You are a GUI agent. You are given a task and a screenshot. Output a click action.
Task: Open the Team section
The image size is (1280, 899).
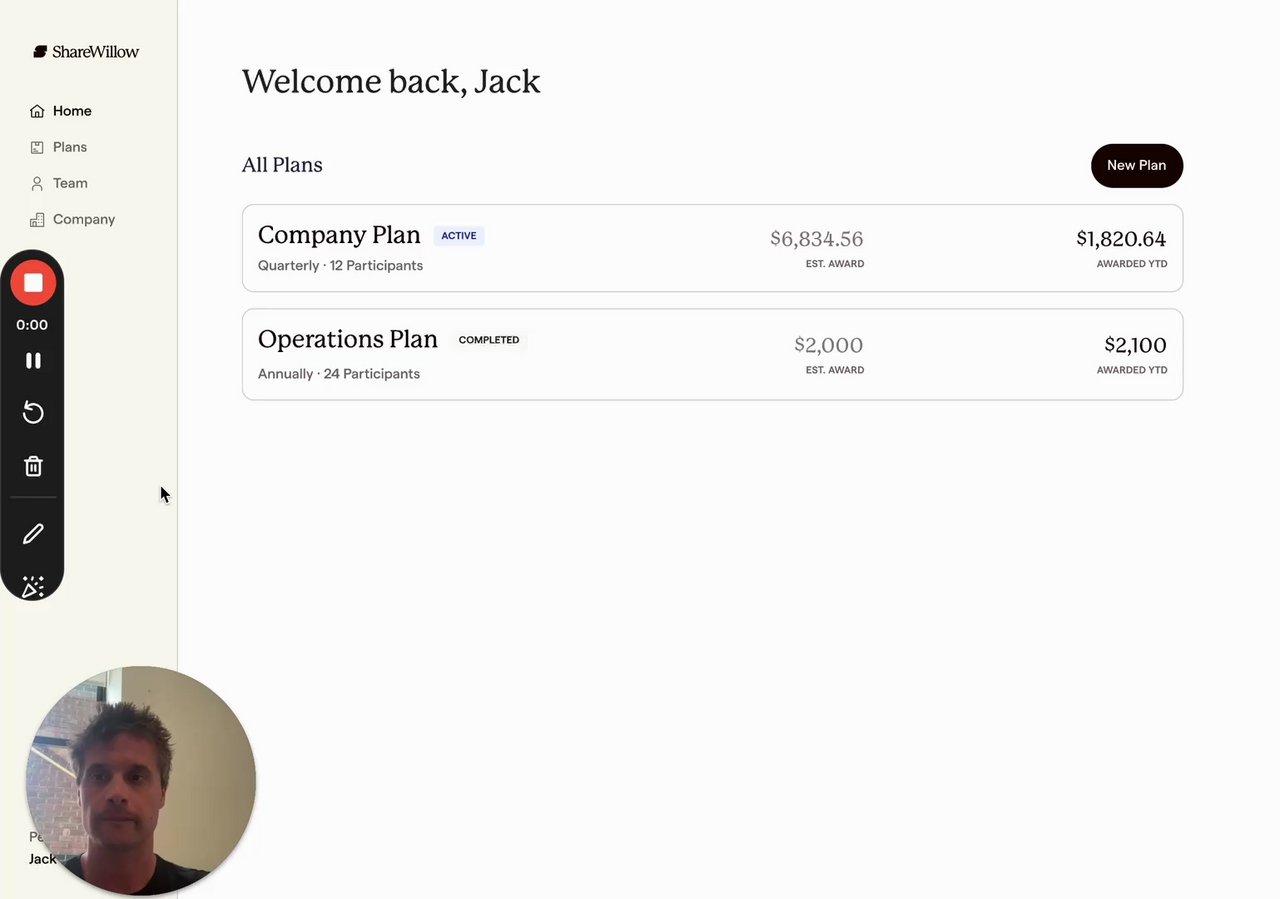70,183
